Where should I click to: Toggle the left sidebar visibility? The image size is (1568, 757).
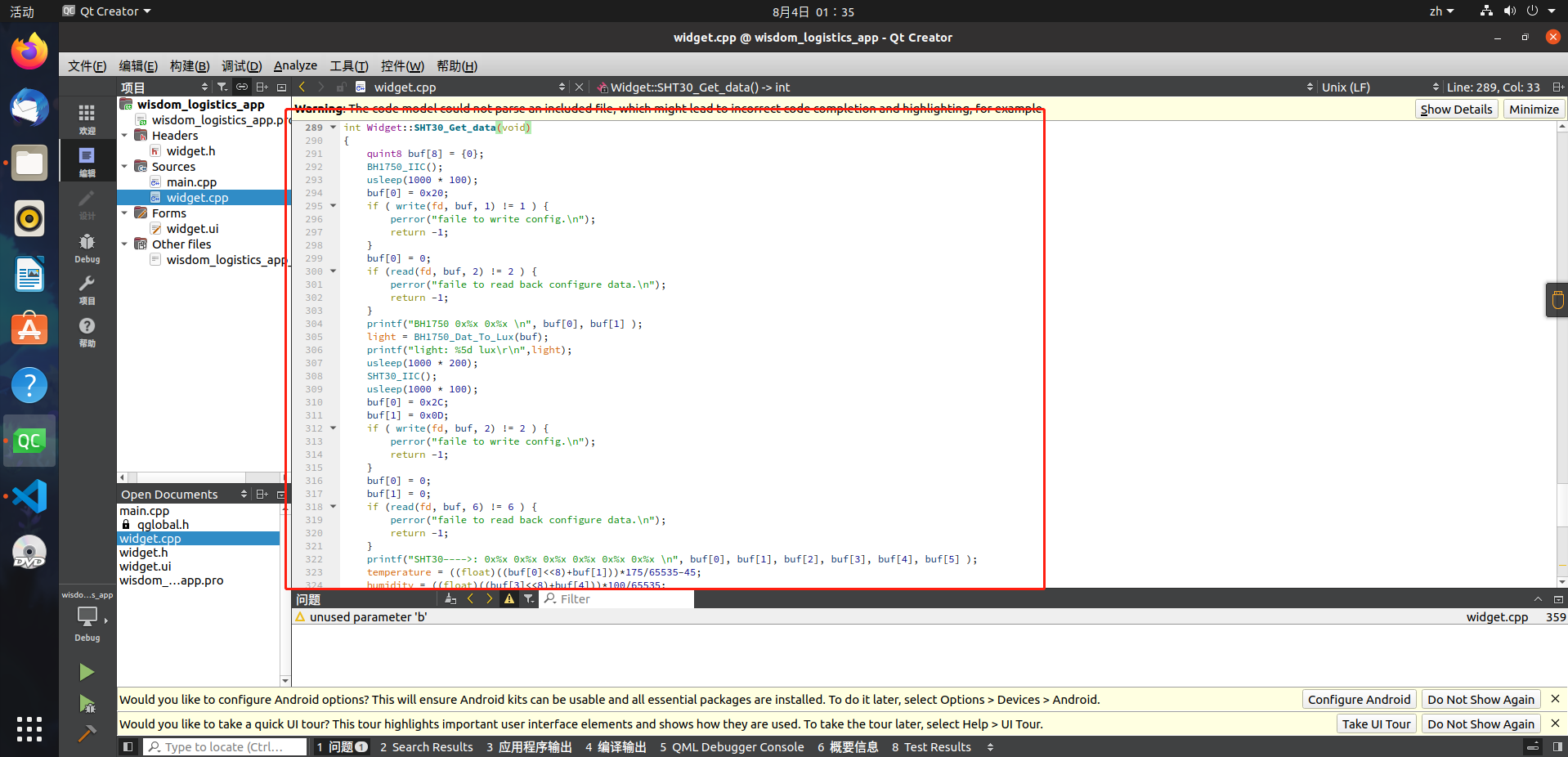click(x=128, y=746)
